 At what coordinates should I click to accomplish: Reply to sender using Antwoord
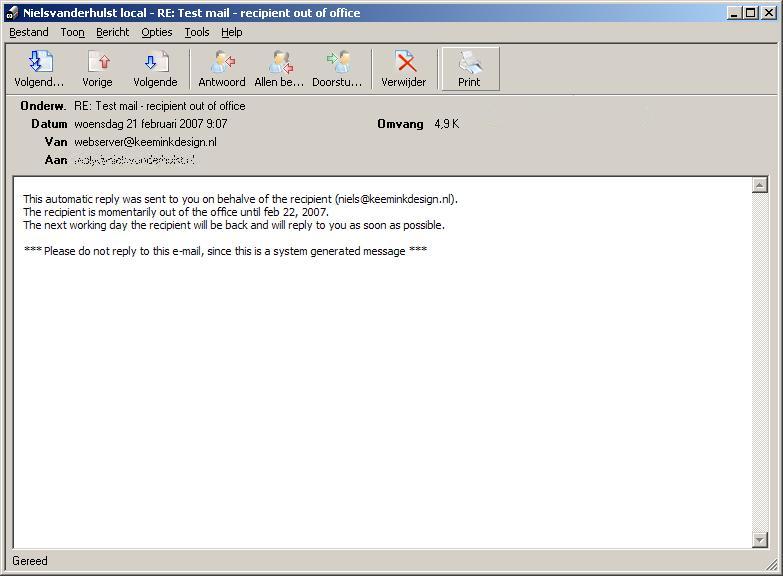click(x=222, y=69)
